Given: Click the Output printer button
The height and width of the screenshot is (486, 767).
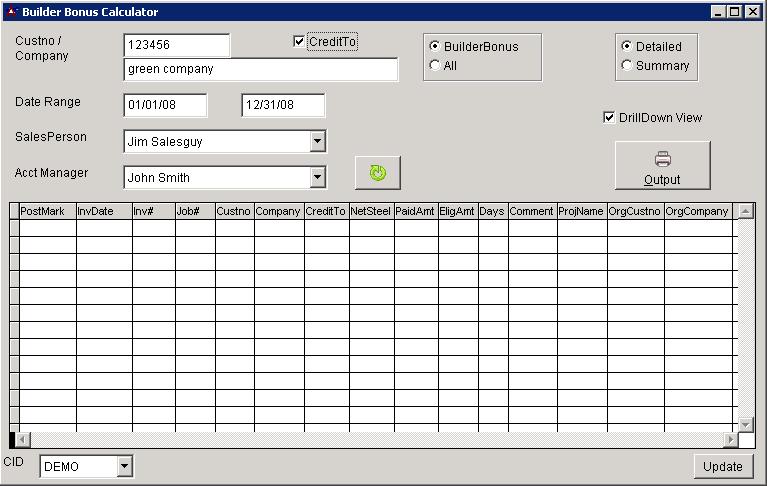Looking at the screenshot, I should point(662,165).
